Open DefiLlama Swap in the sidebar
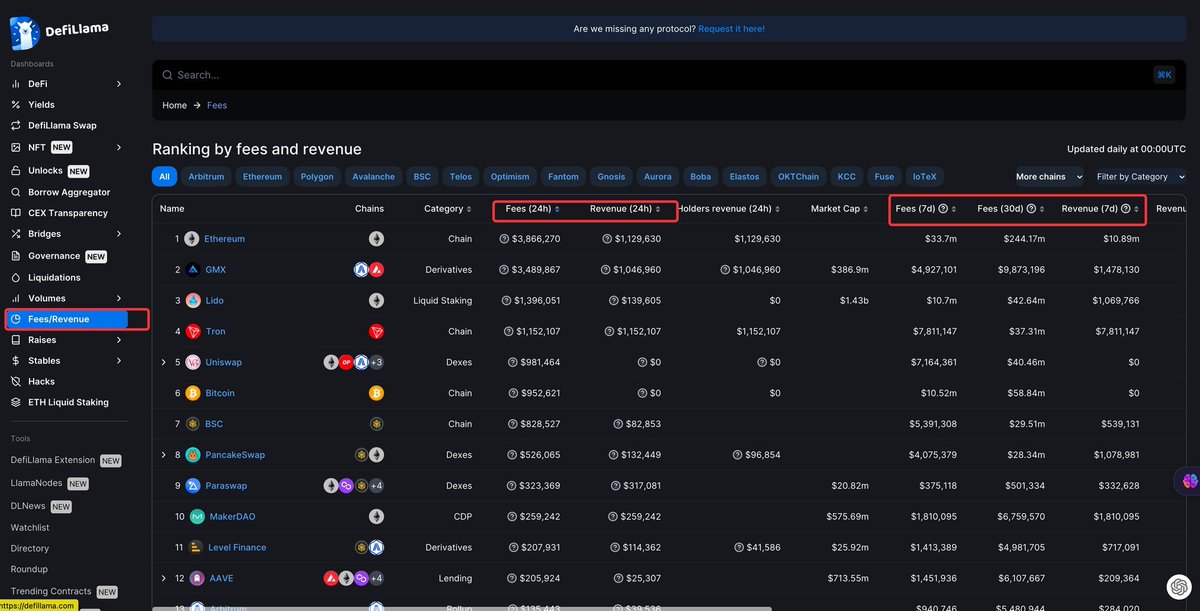Viewport: 1200px width, 611px height. tap(62, 125)
